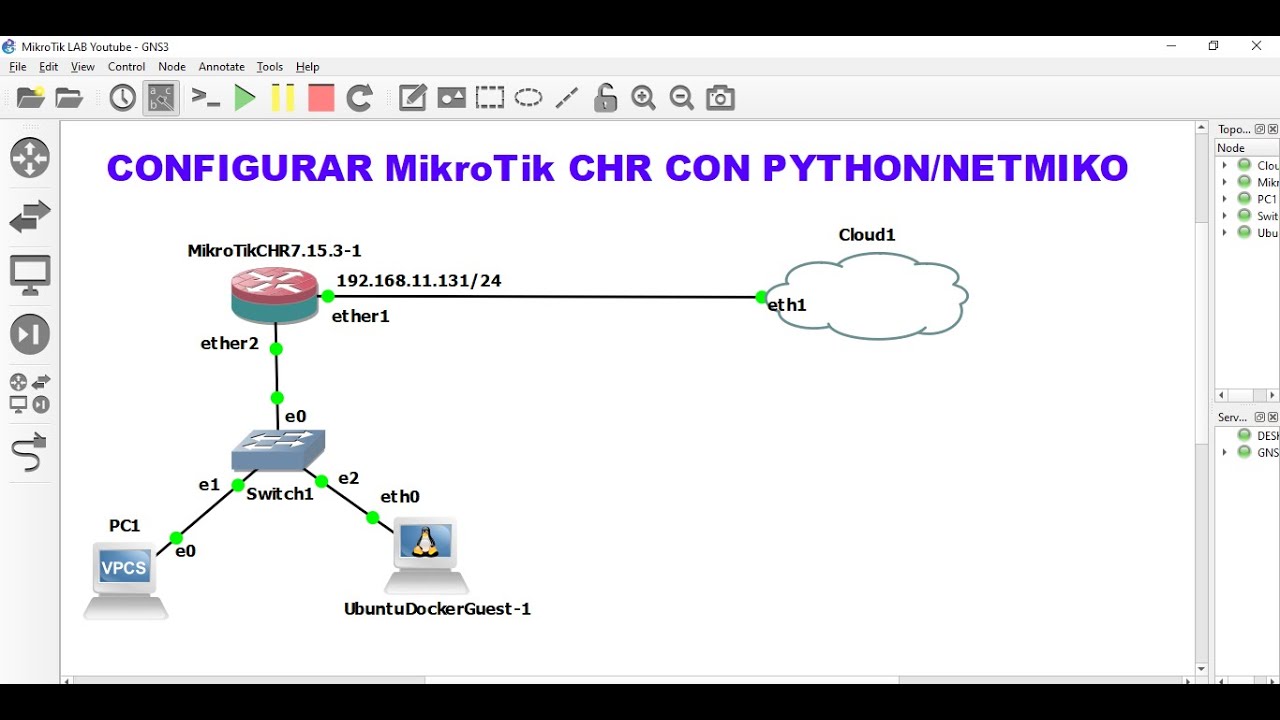Open the Control menu
Screen dimensions: 1280x720
point(127,67)
